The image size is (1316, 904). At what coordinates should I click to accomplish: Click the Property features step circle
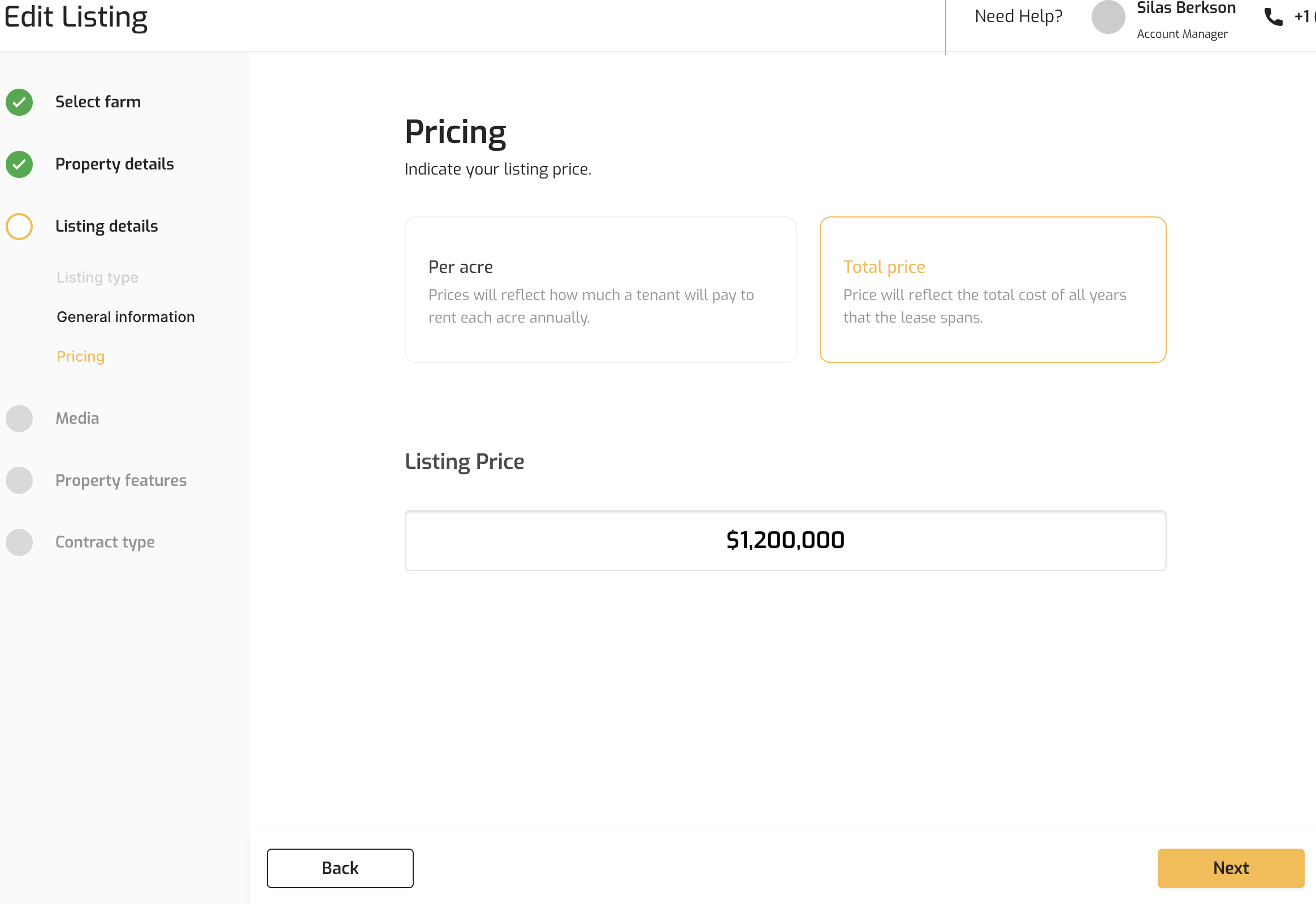point(19,480)
